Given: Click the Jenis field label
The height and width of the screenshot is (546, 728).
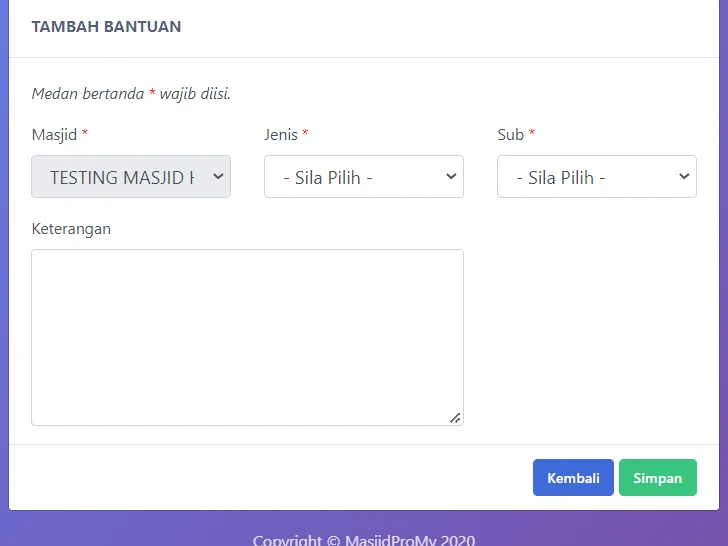Looking at the screenshot, I should coord(281,135).
